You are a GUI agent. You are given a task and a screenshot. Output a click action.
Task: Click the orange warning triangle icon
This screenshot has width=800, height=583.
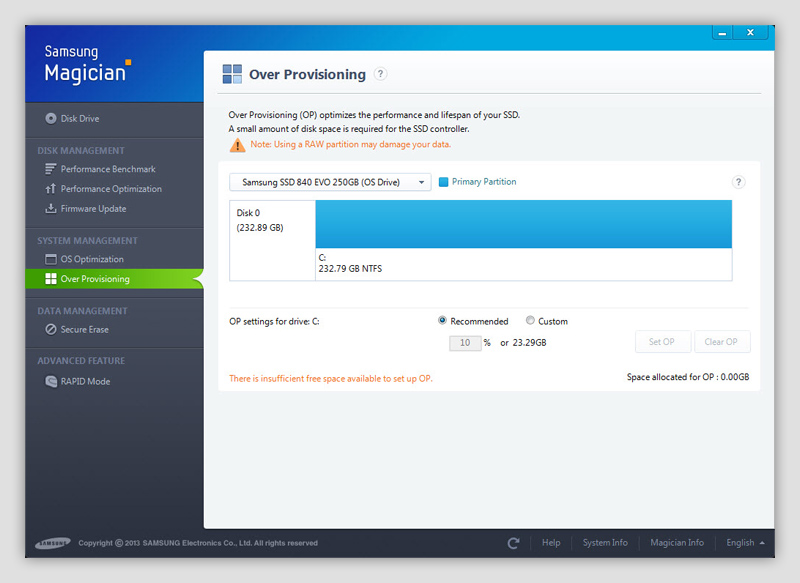pyautogui.click(x=237, y=145)
